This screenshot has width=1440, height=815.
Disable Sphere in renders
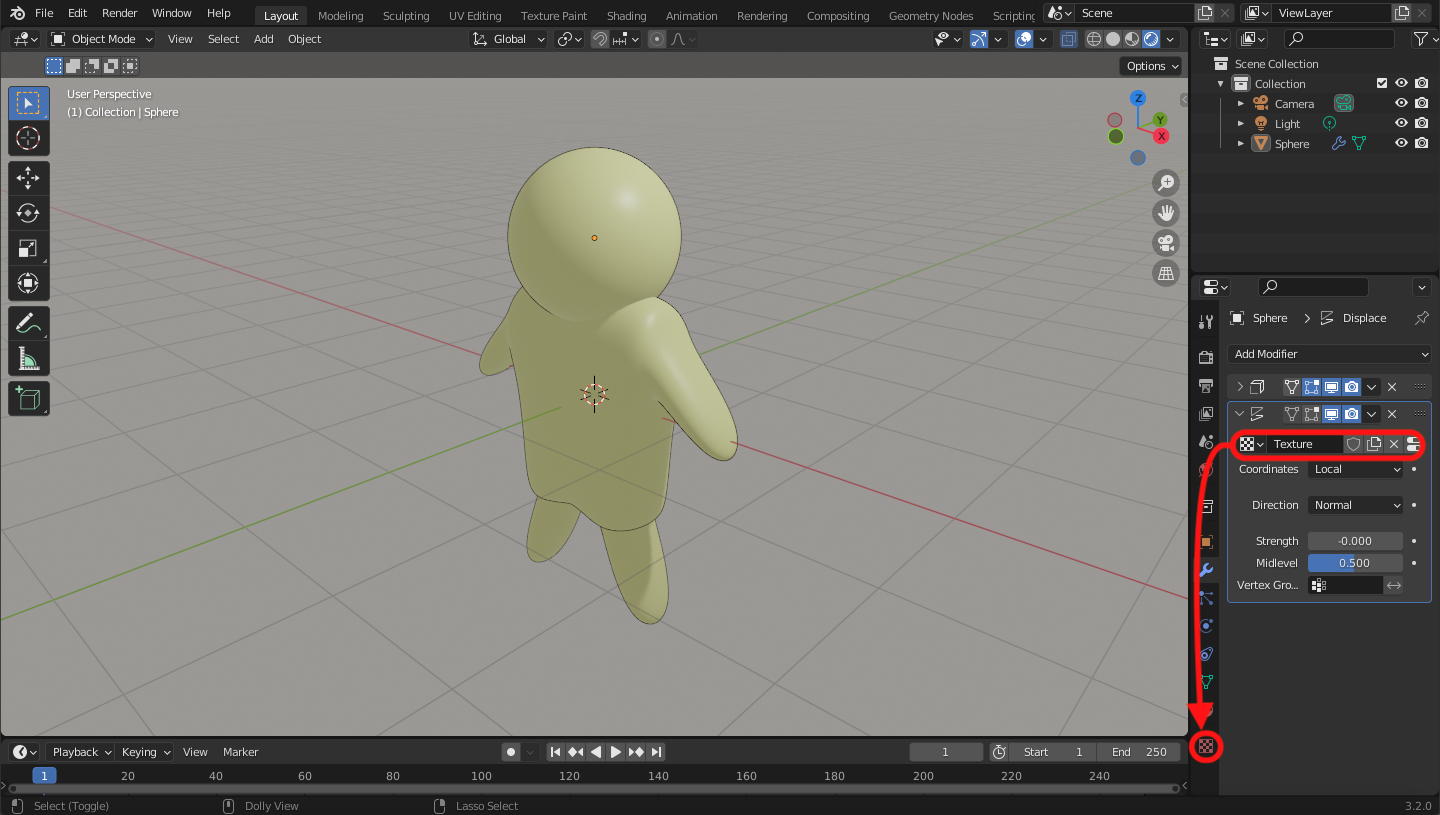pyautogui.click(x=1421, y=144)
